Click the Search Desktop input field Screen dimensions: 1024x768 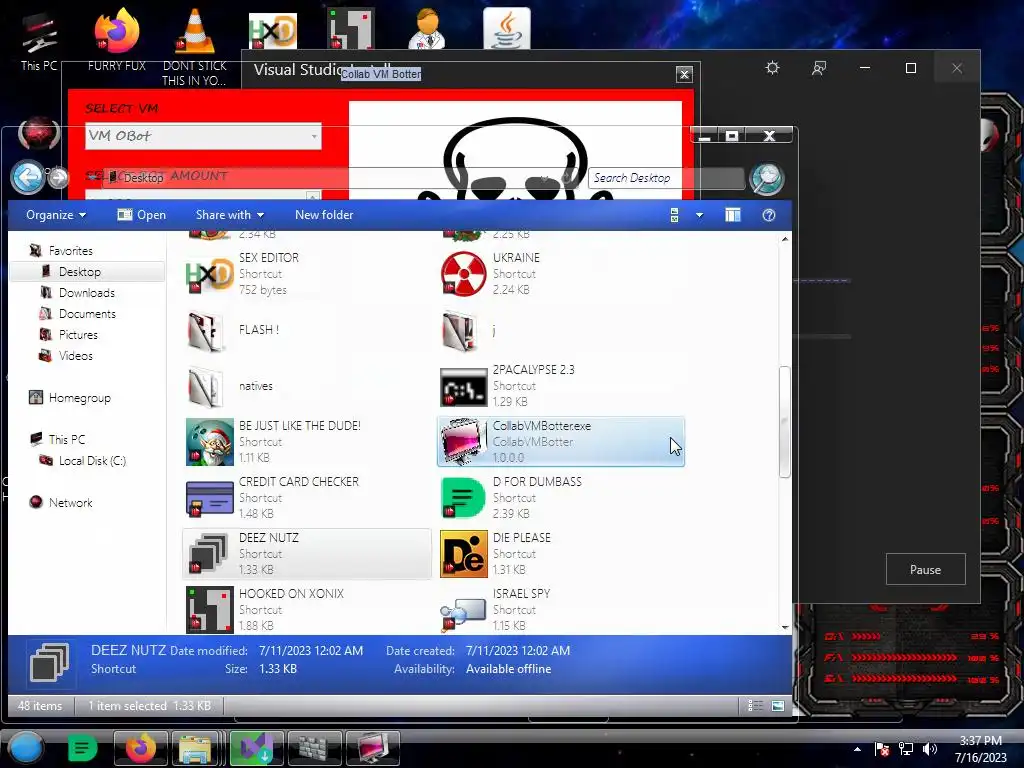click(665, 178)
